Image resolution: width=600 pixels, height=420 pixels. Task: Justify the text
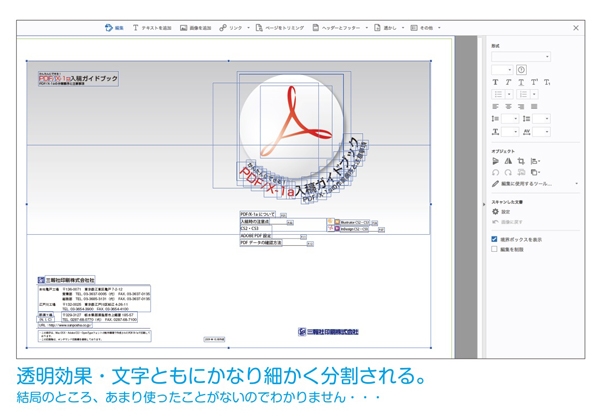click(x=534, y=106)
